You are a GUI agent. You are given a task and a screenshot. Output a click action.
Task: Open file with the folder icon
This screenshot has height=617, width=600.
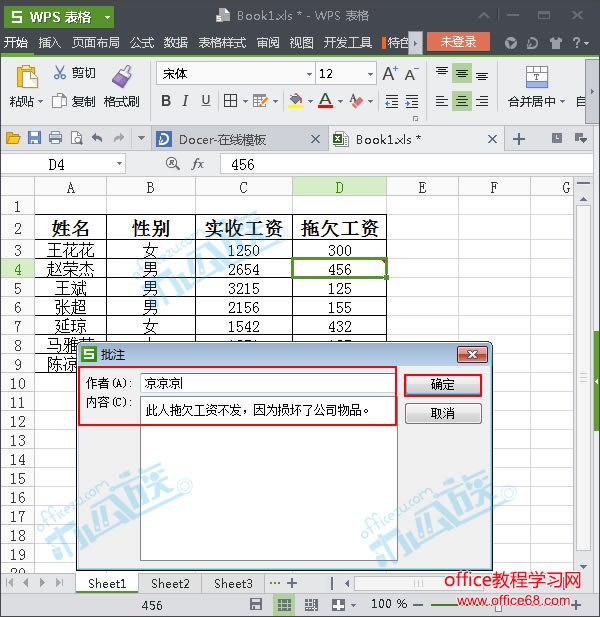[13, 139]
